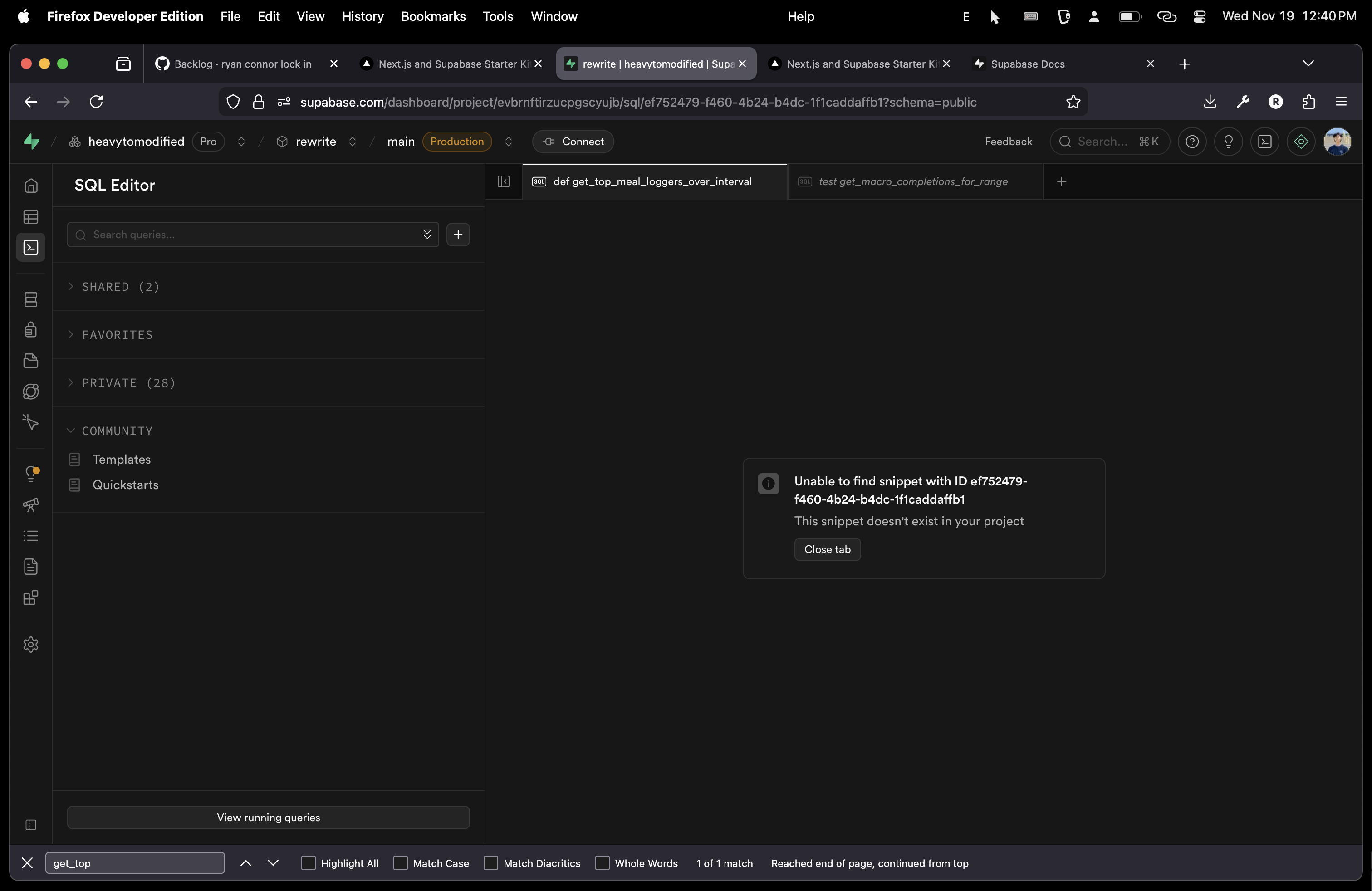This screenshot has height=891, width=1372.
Task: Open help question mark icon
Action: 1192,142
